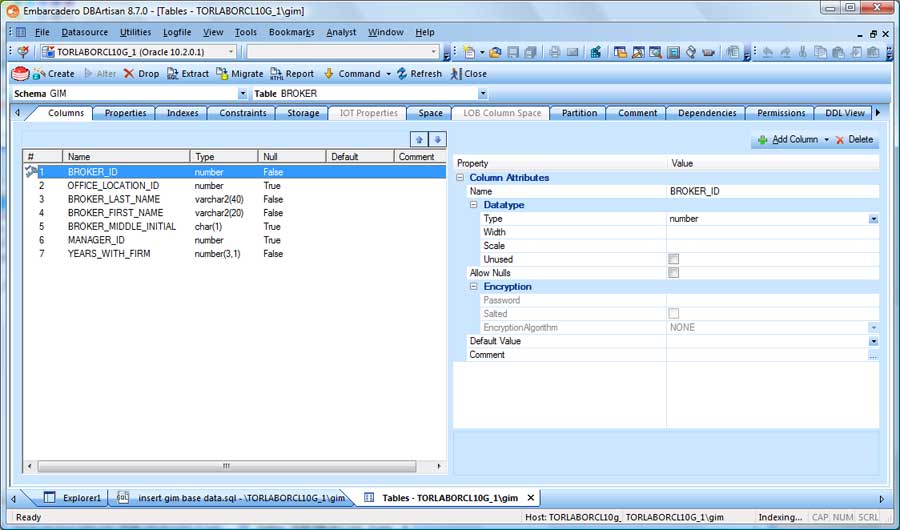Open the Command dropdown arrow

coord(389,74)
